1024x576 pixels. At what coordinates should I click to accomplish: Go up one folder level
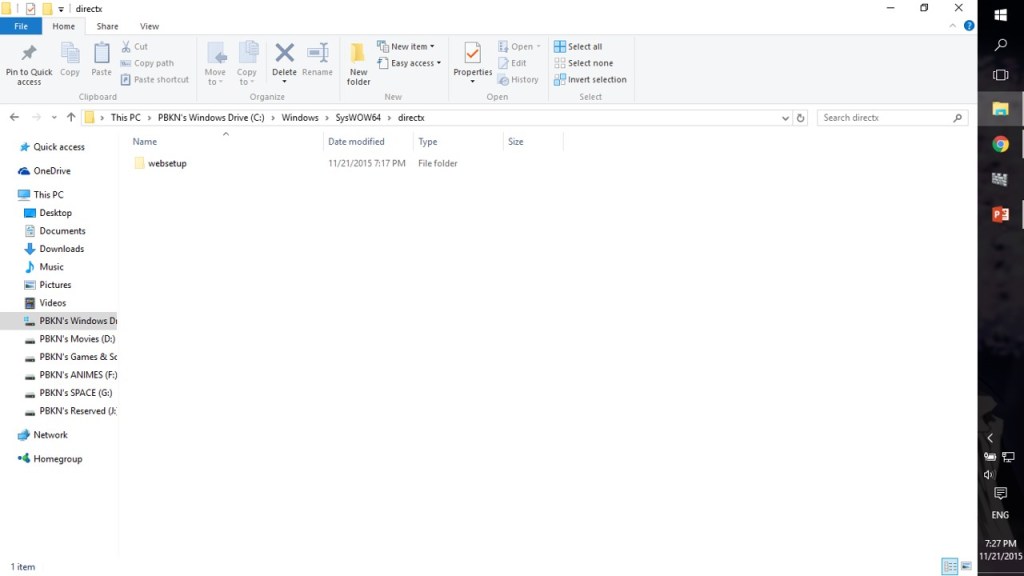click(x=70, y=118)
